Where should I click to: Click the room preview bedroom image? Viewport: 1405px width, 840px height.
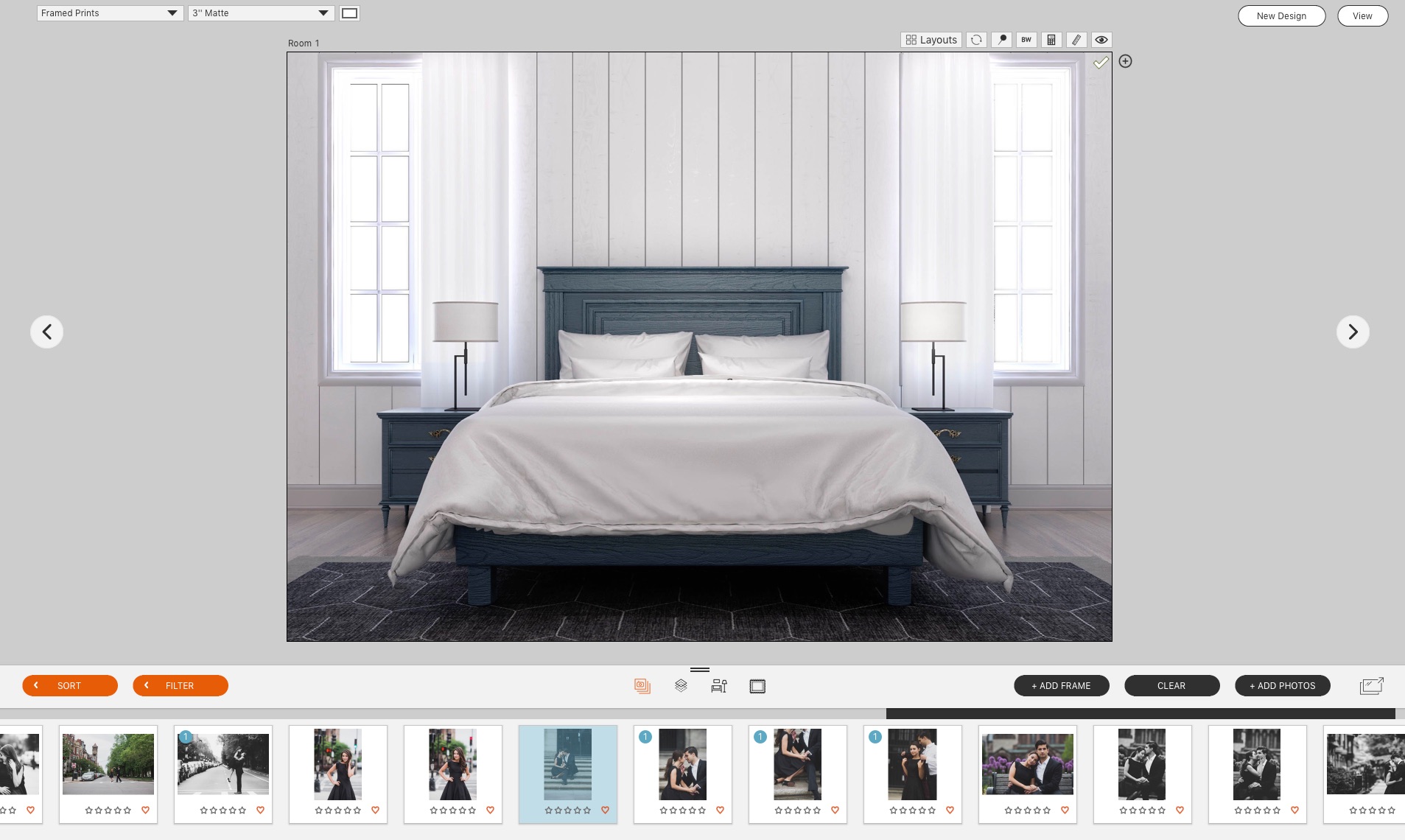(699, 346)
